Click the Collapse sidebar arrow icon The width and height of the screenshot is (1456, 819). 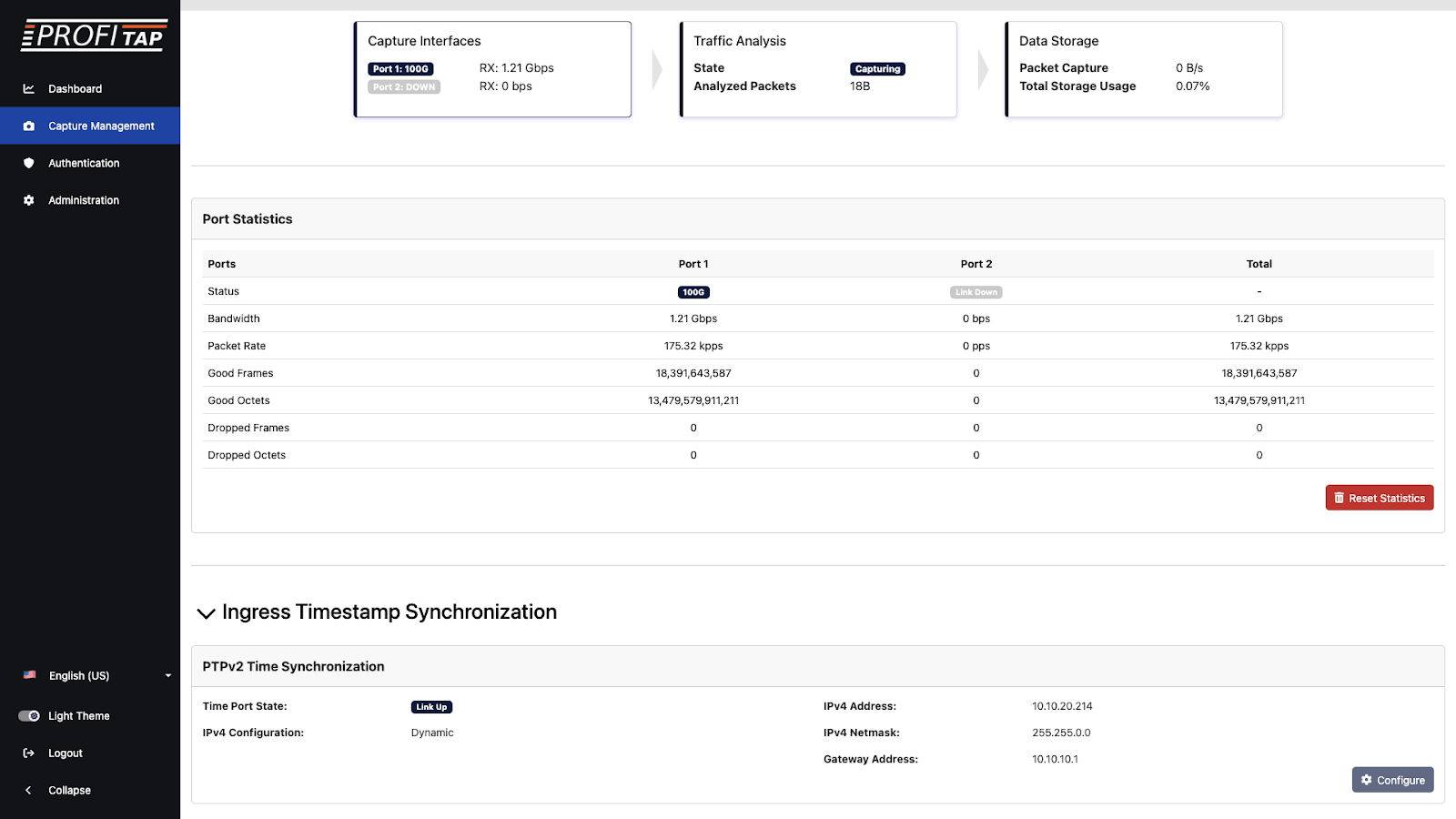[29, 791]
